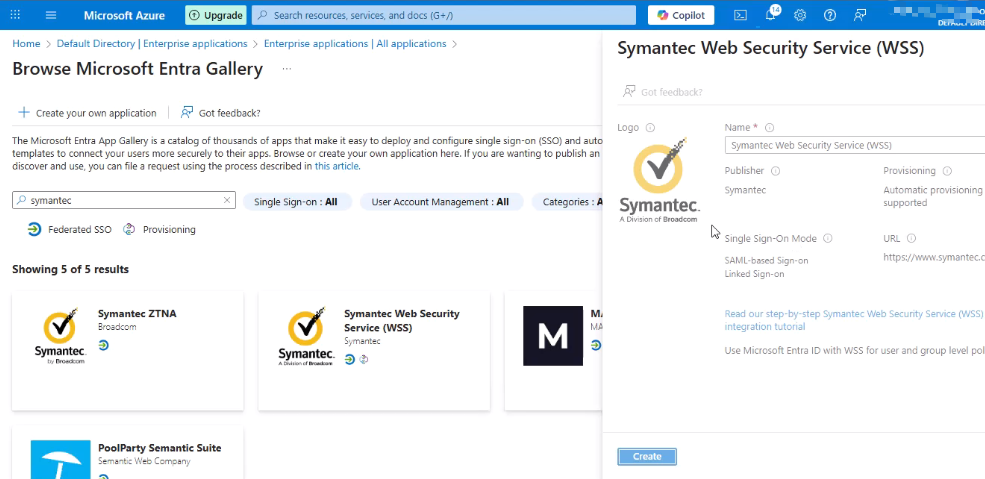
Task: Click the info icon next to Logo
Action: tap(650, 127)
